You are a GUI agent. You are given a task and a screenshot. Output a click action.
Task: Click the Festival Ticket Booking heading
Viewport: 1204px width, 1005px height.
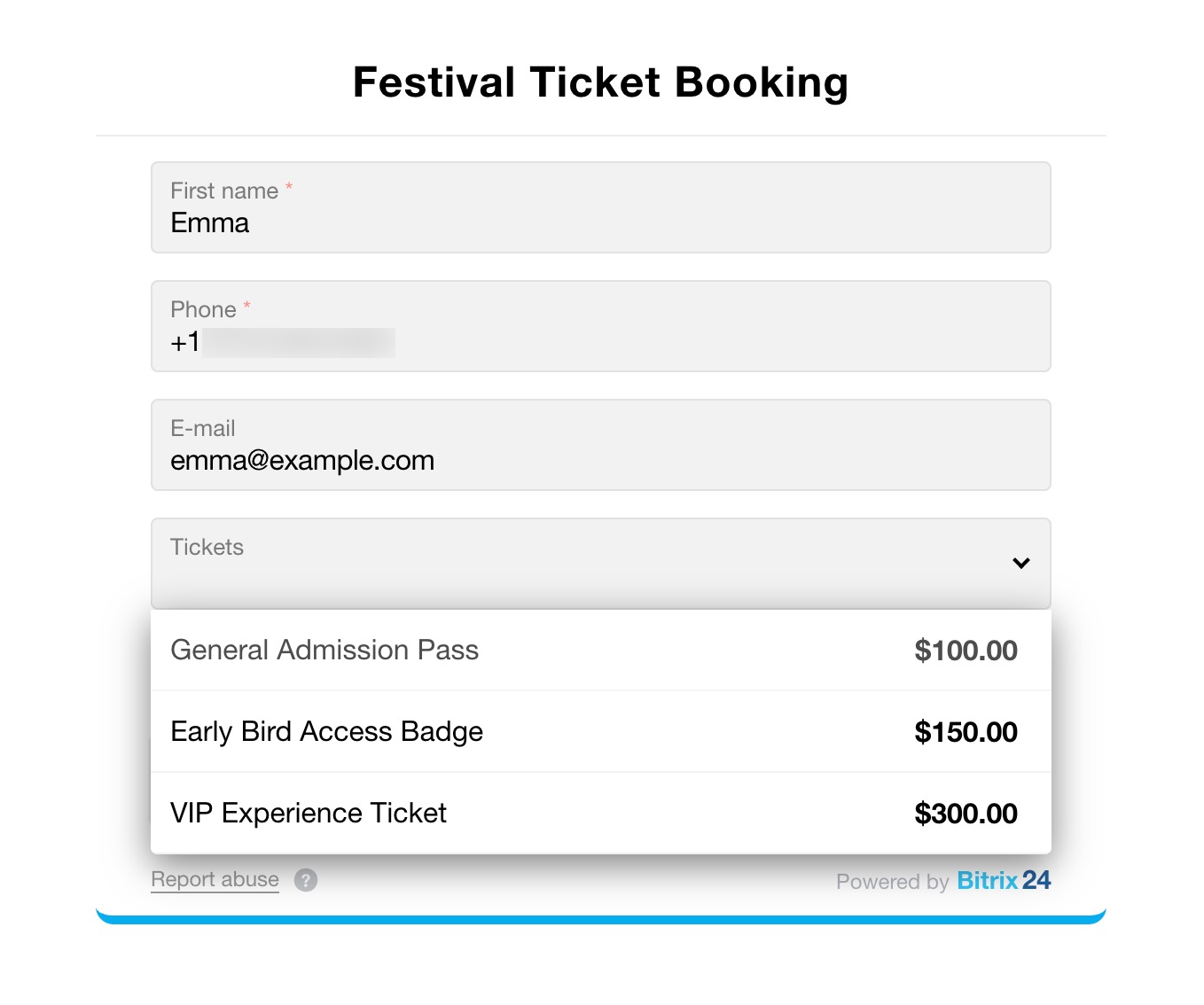pos(600,82)
